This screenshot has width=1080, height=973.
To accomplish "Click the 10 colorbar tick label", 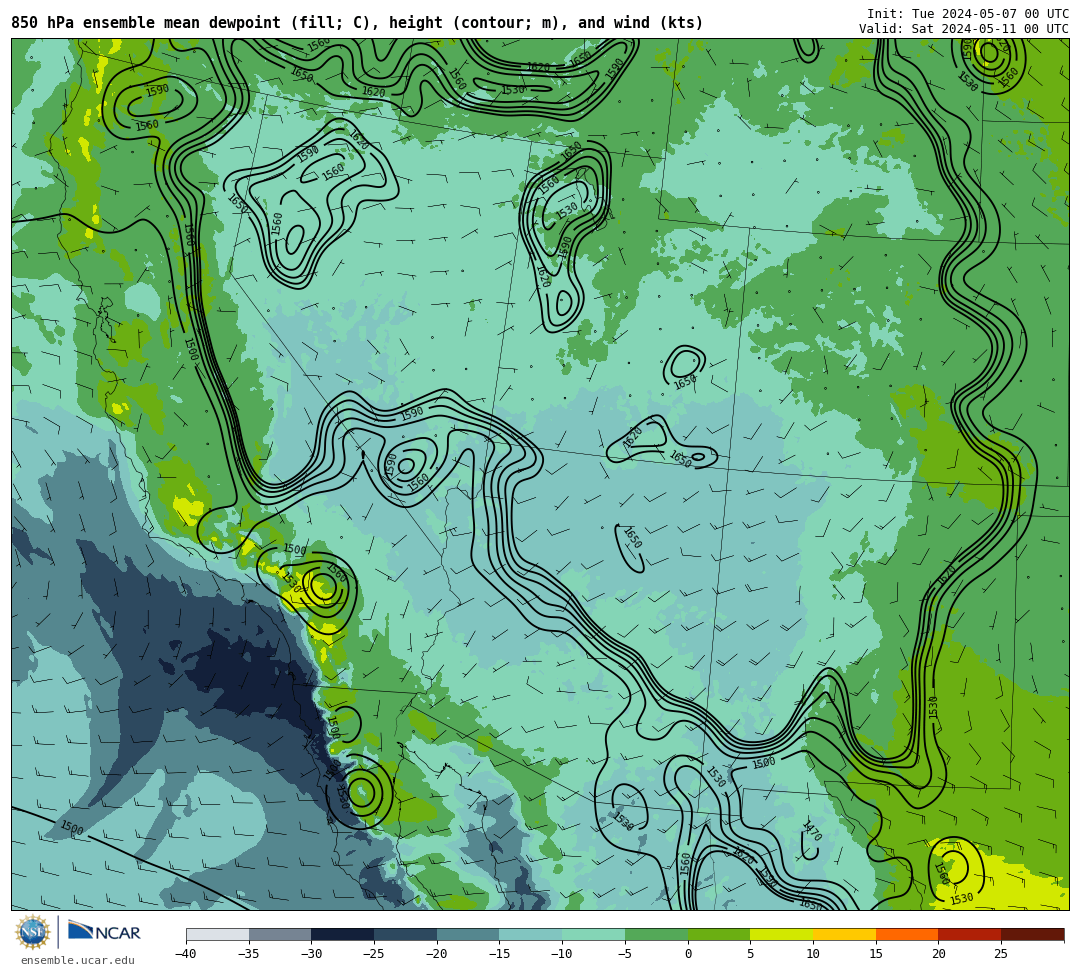I will 813,954.
